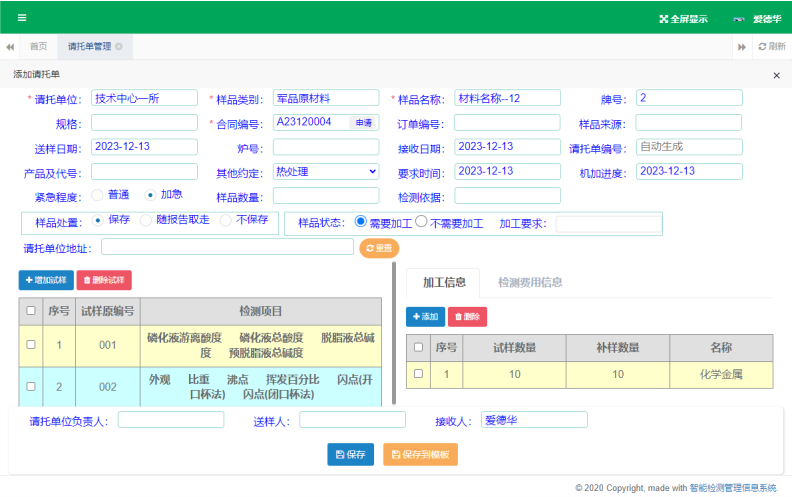
Task: Switch to the 检测费用信息 tab
Action: [530, 283]
